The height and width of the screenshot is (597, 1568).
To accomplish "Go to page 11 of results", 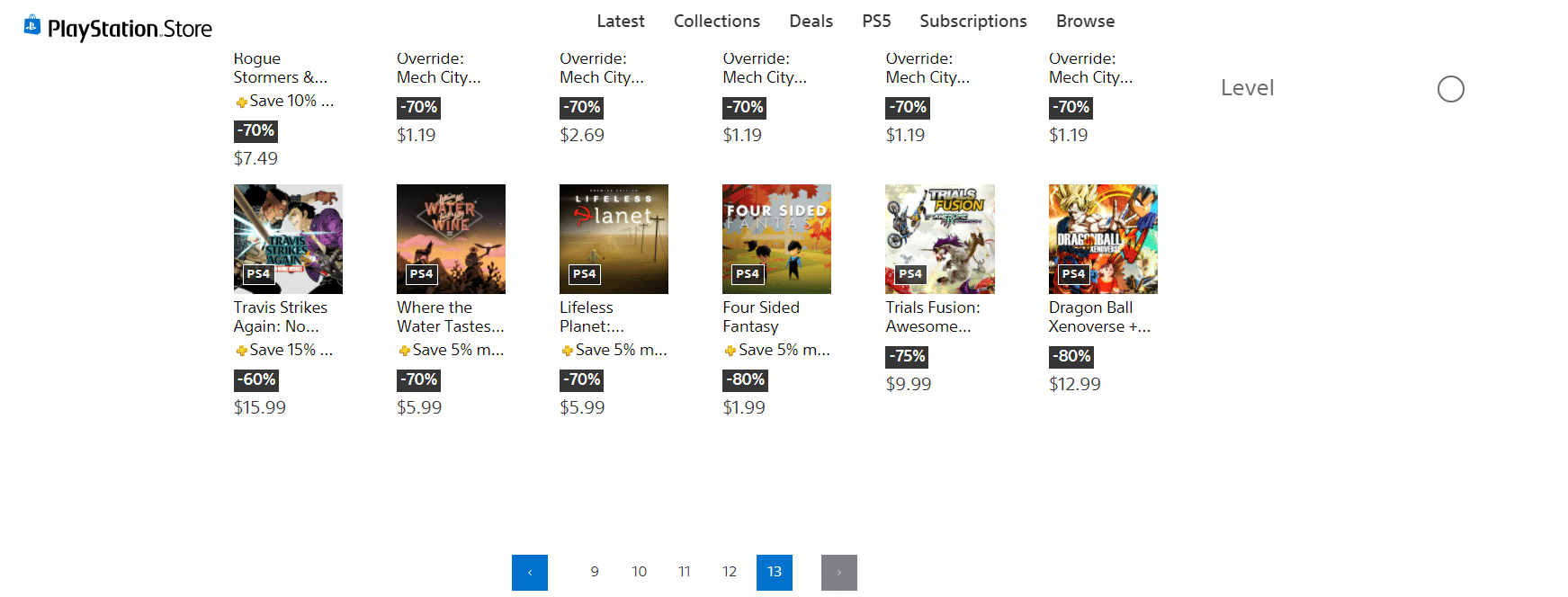I will pos(685,572).
